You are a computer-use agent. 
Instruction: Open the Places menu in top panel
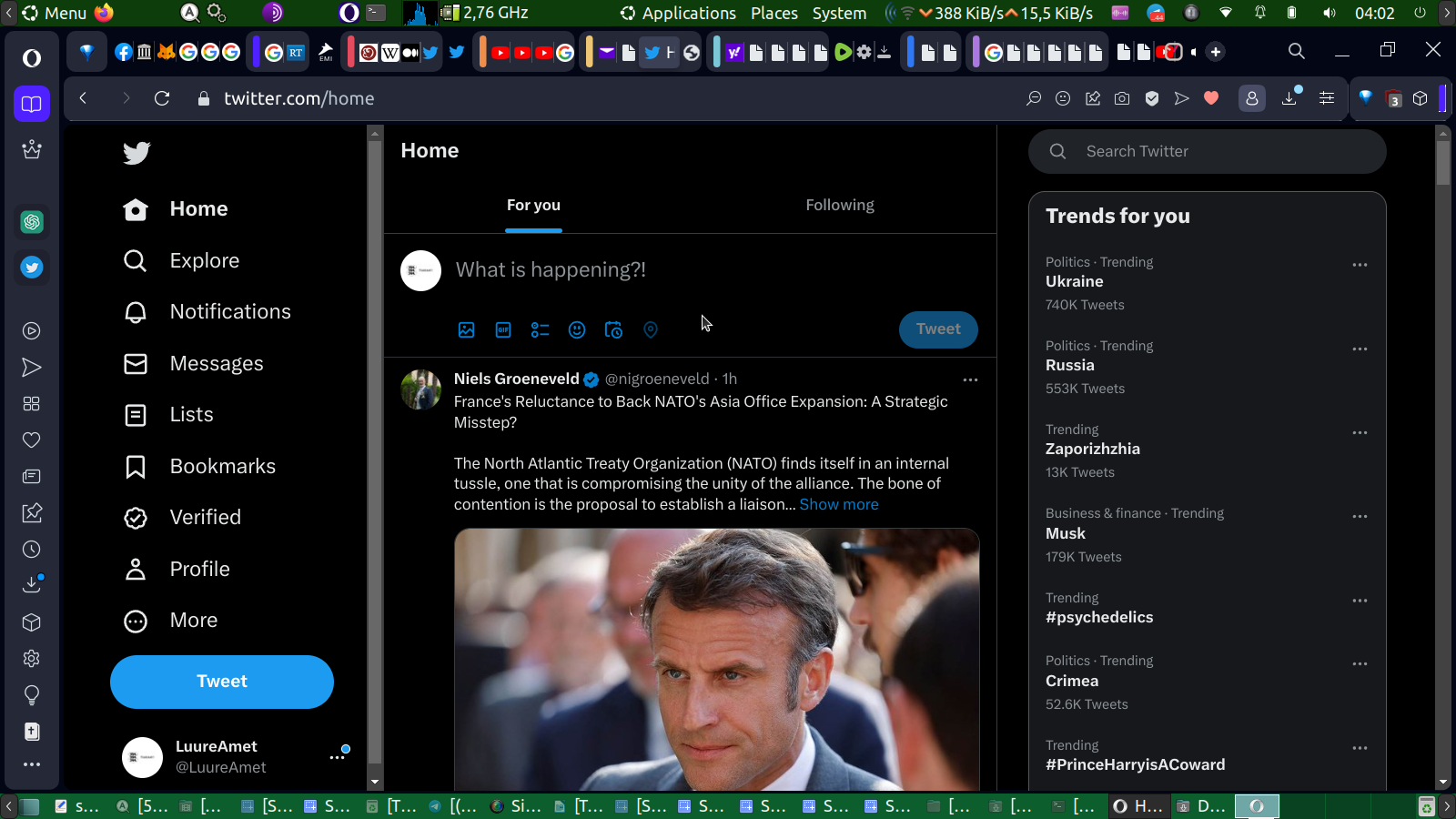click(774, 13)
